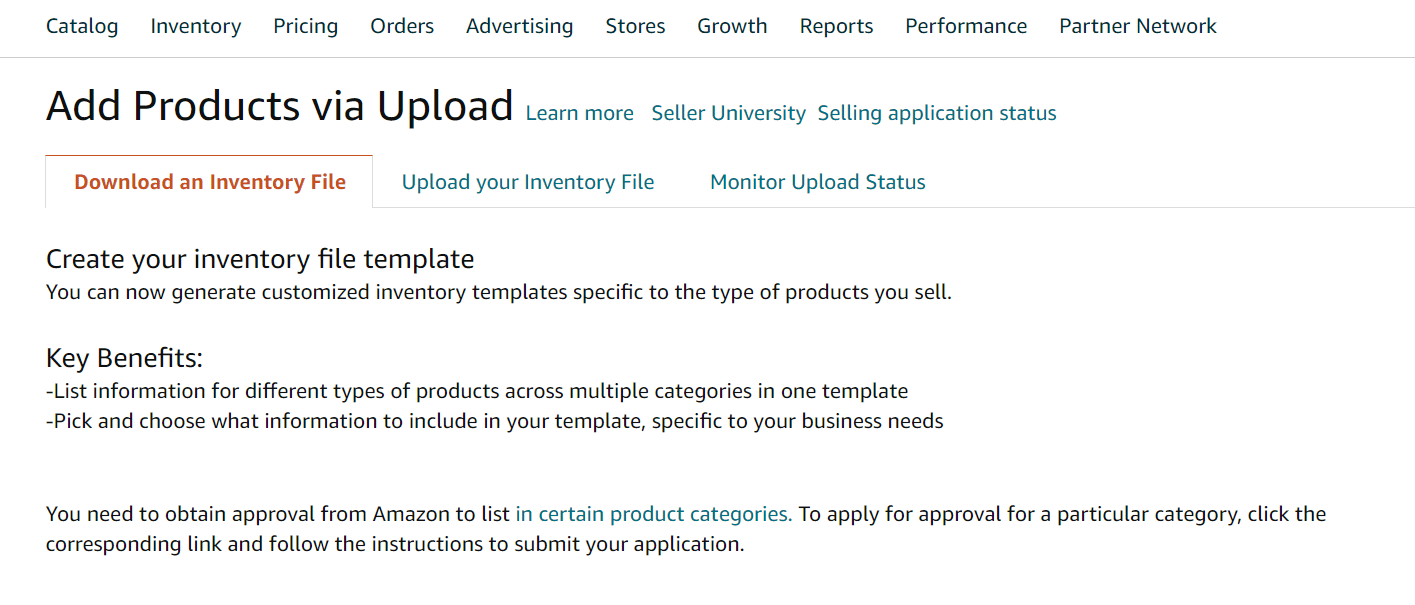Open the Orders menu
This screenshot has width=1415, height=605.
(402, 27)
